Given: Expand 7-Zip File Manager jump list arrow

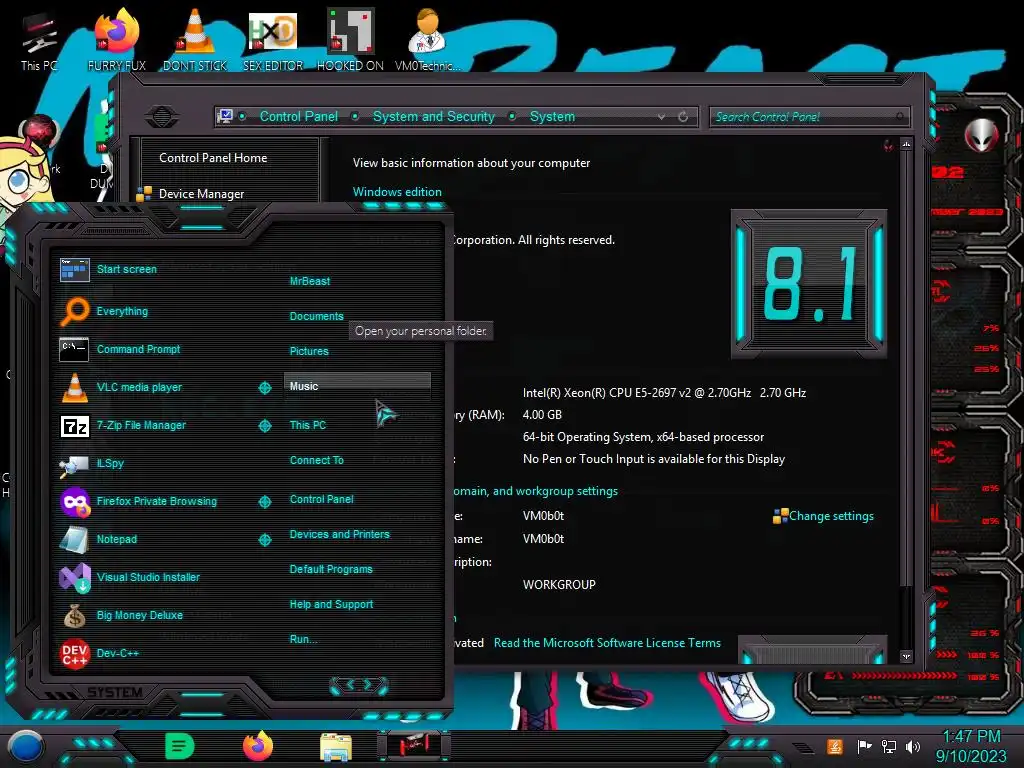Looking at the screenshot, I should pos(264,426).
